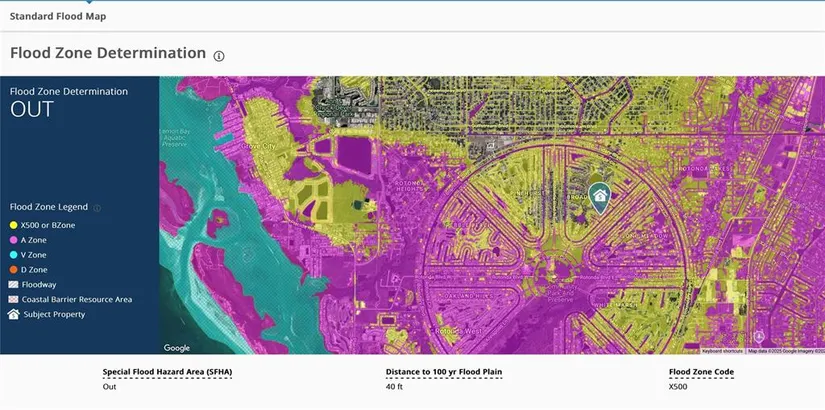Open Keyboard shortcuts on the map

[724, 351]
